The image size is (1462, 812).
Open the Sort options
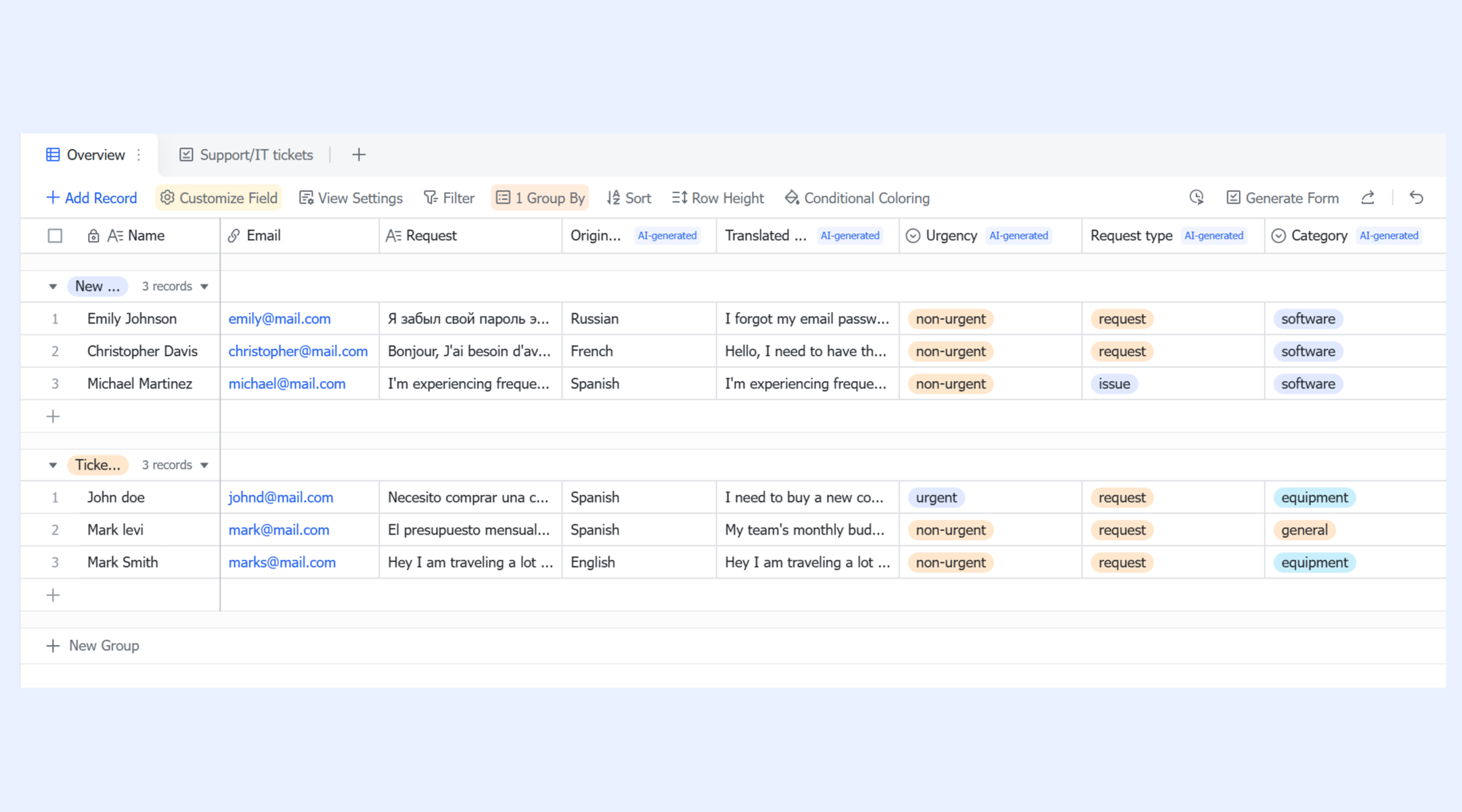click(x=629, y=198)
